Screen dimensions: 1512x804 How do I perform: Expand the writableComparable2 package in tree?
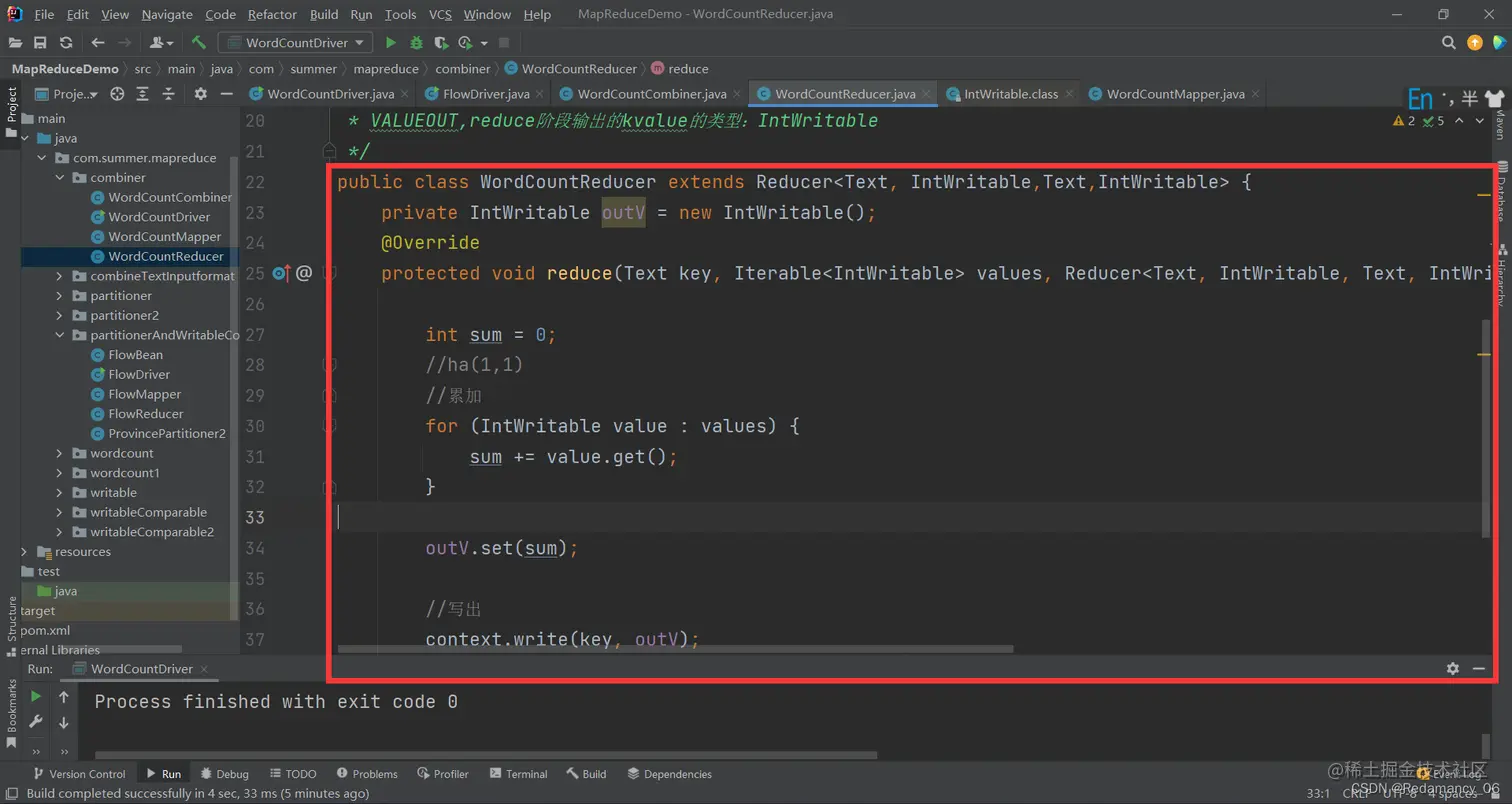click(61, 532)
